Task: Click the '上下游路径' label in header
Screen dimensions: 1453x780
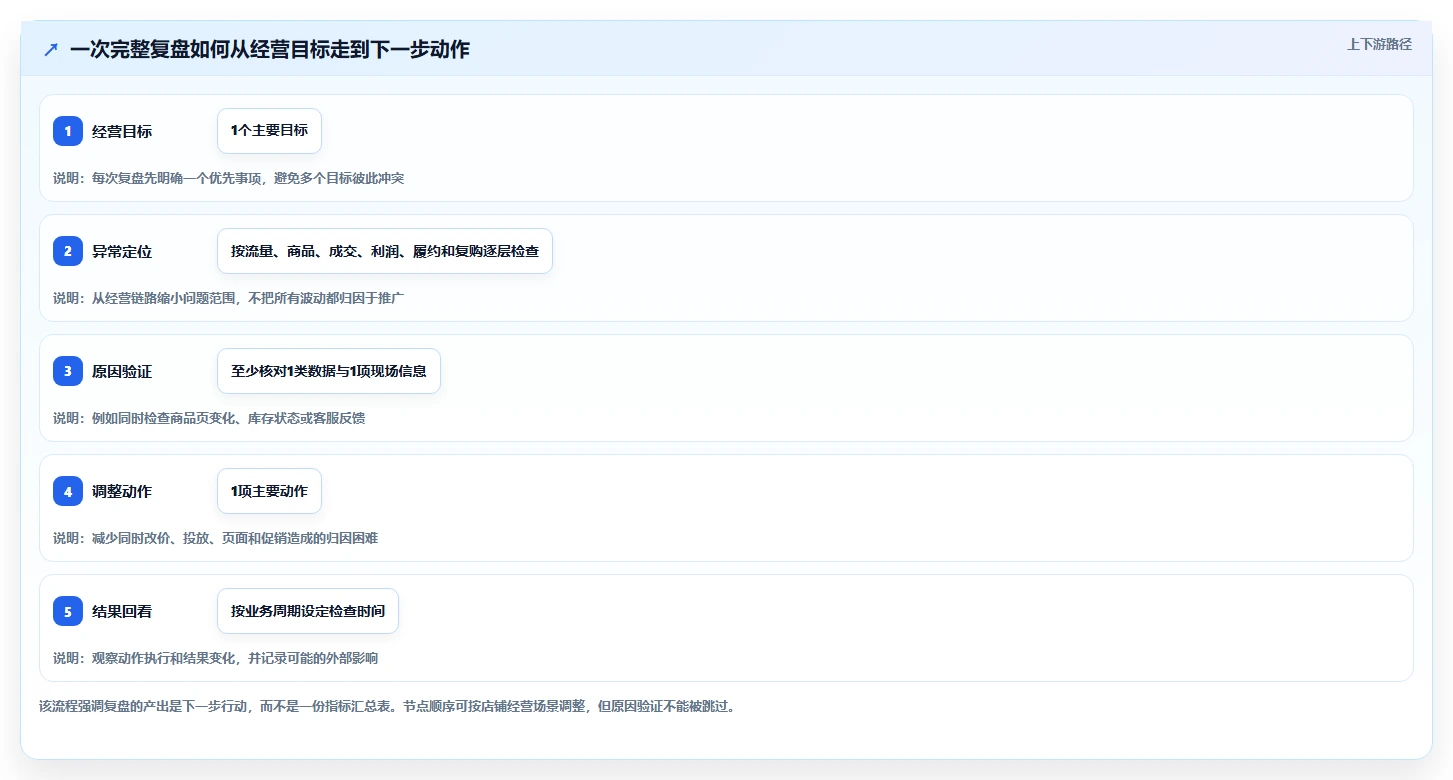Action: [x=1379, y=44]
